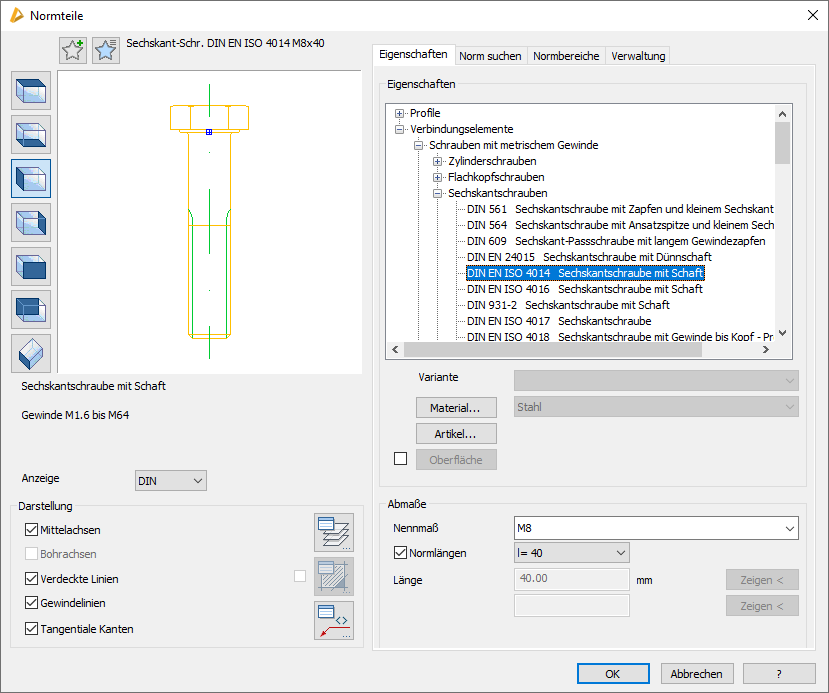This screenshot has width=829, height=693.
Task: Collapse the Sechskantschrauben tree node
Action: (x=438, y=193)
